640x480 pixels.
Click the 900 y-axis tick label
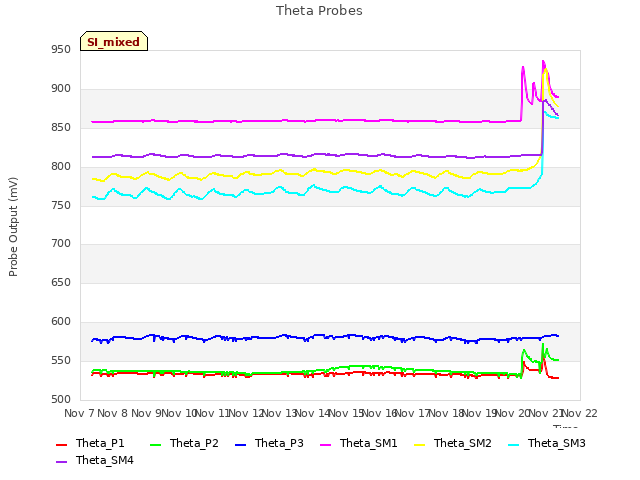tap(61, 89)
